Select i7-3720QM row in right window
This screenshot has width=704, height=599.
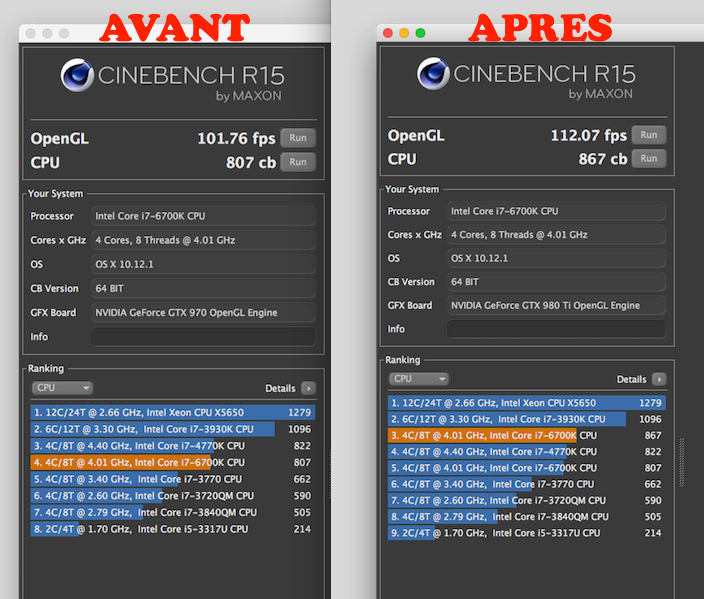pyautogui.click(x=527, y=500)
